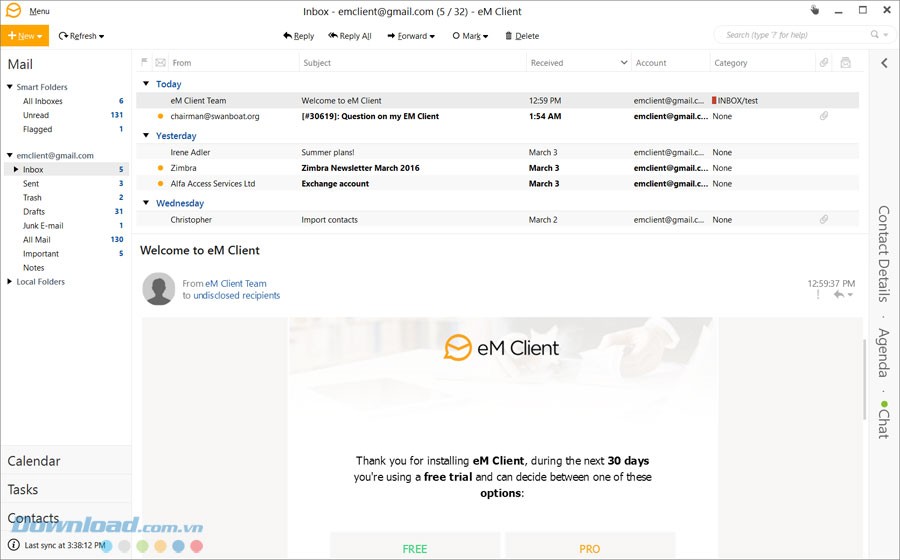Open the Junk E-mail folder

click(43, 225)
